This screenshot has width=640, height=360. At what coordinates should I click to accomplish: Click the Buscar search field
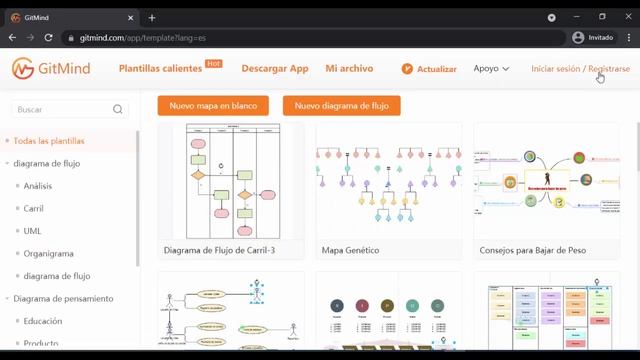pos(69,109)
